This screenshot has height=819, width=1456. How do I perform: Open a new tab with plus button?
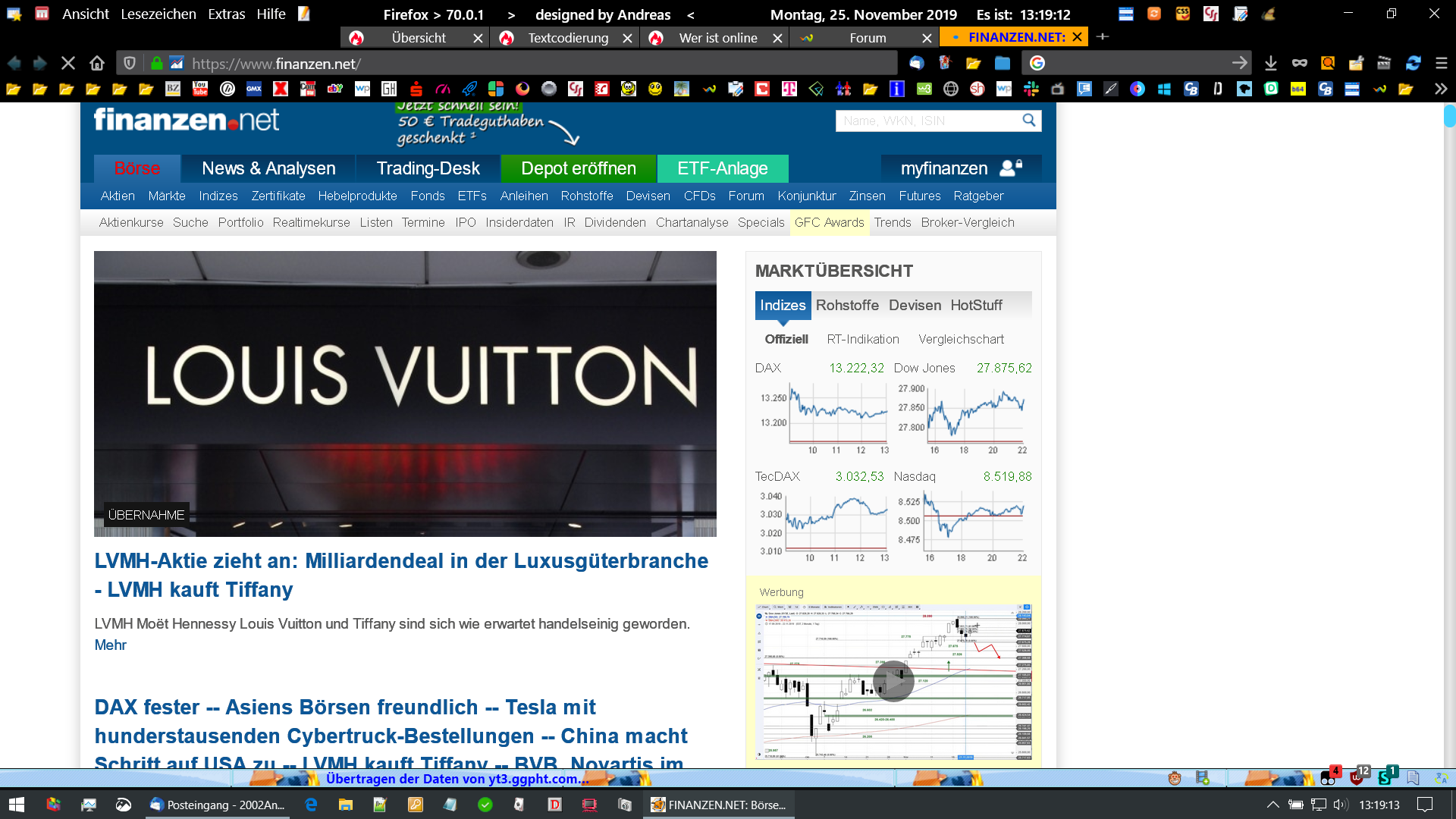[1103, 37]
